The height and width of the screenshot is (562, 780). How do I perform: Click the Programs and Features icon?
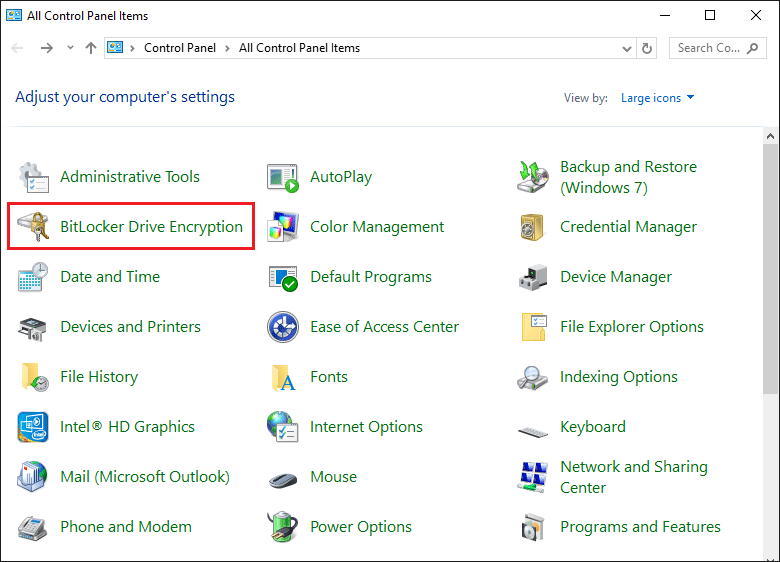(533, 527)
